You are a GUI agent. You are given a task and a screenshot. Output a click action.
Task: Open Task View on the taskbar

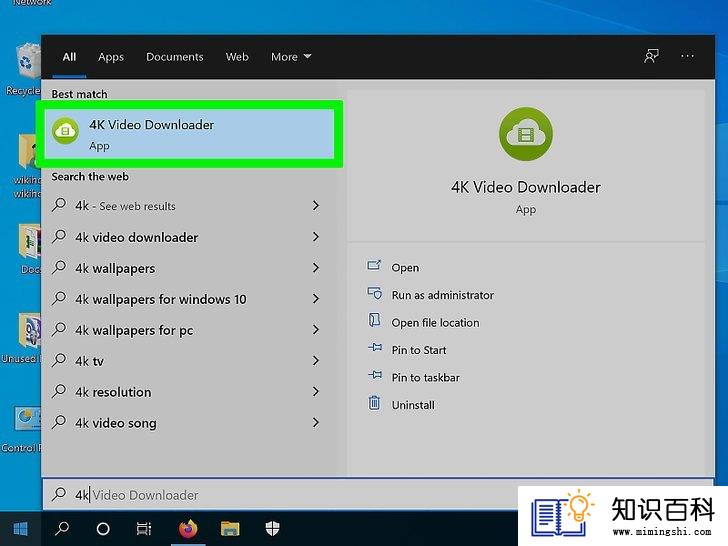coord(144,529)
